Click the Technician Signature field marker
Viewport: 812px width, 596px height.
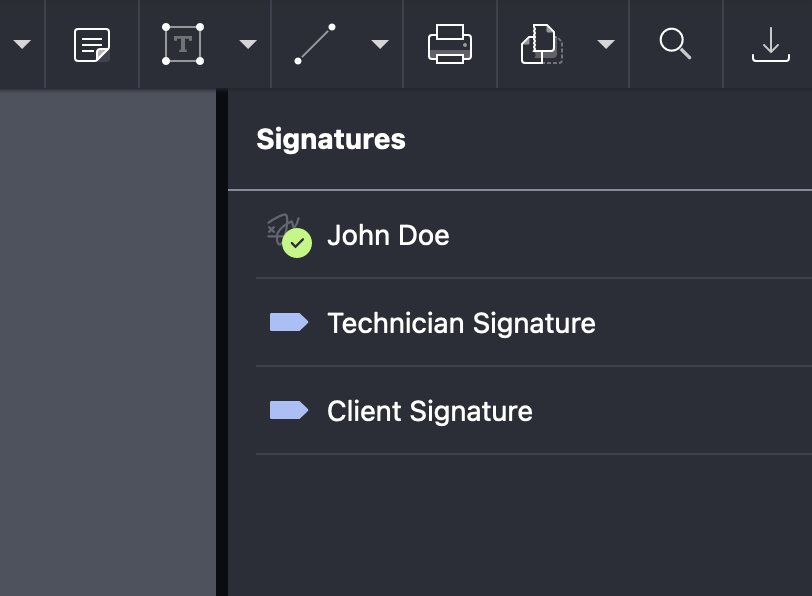(287, 322)
